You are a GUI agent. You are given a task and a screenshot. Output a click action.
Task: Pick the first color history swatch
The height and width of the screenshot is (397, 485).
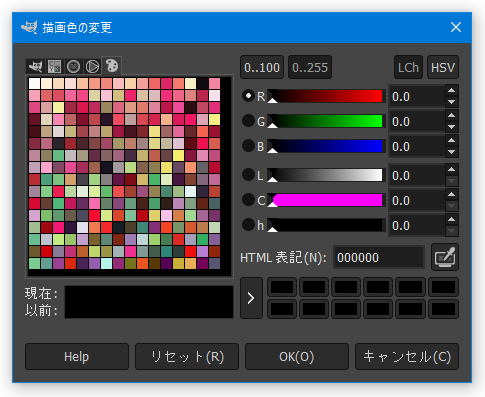pyautogui.click(x=282, y=287)
